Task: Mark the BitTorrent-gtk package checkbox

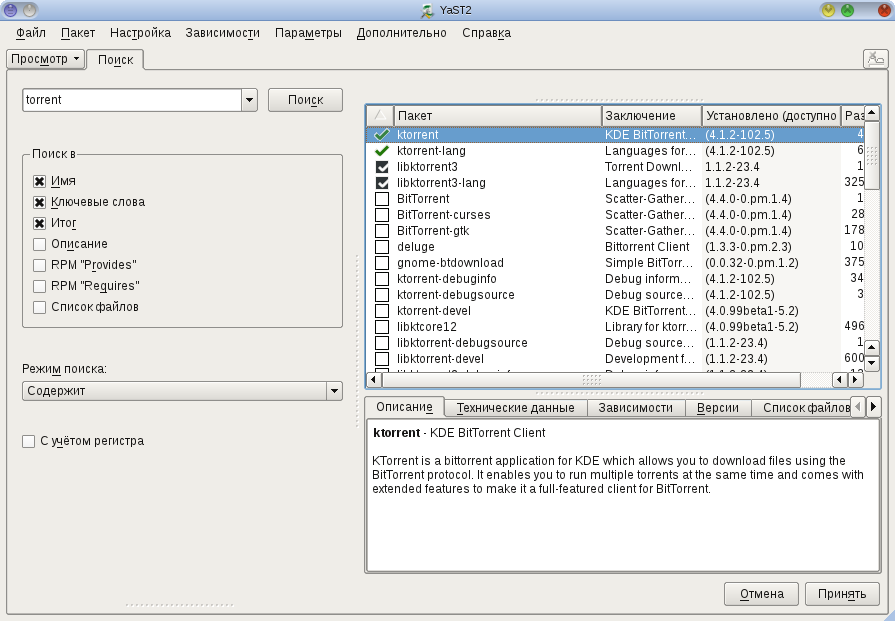Action: click(382, 231)
